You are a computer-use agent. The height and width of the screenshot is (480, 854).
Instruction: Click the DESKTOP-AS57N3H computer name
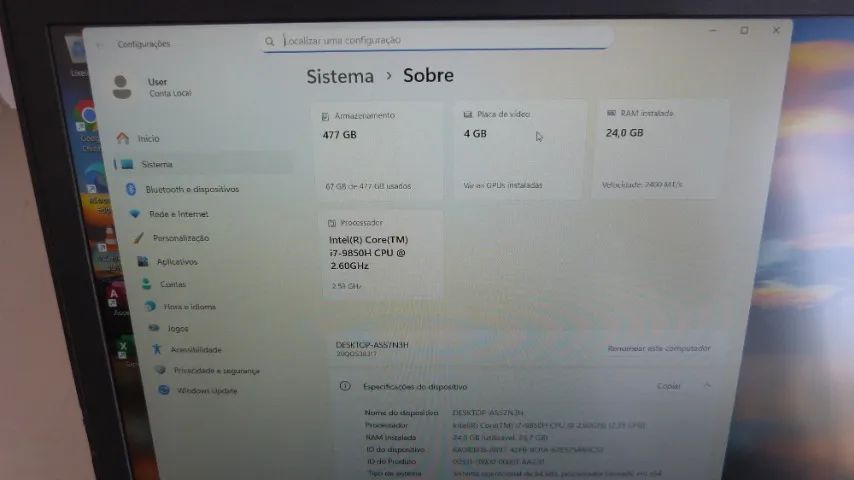pyautogui.click(x=372, y=345)
